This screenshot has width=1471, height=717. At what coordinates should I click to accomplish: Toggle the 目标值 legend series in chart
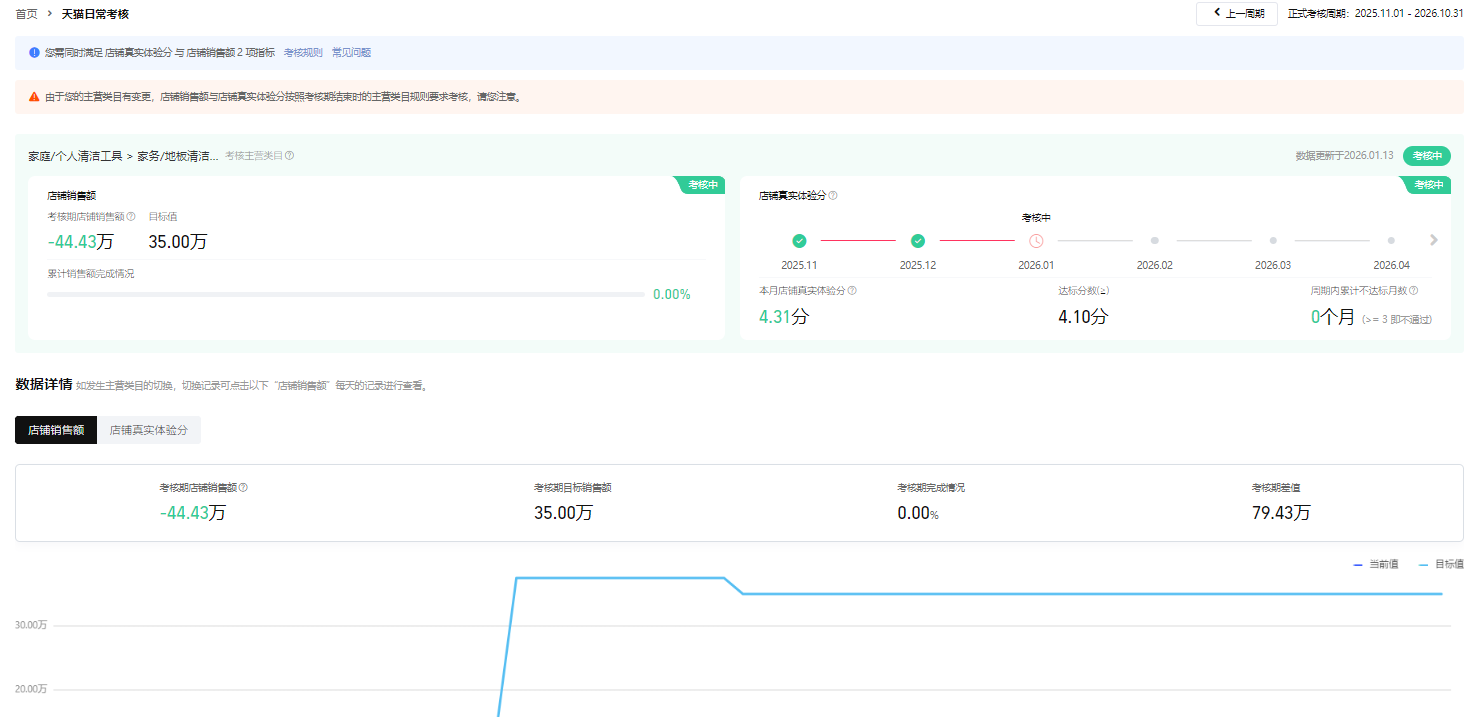[1441, 565]
